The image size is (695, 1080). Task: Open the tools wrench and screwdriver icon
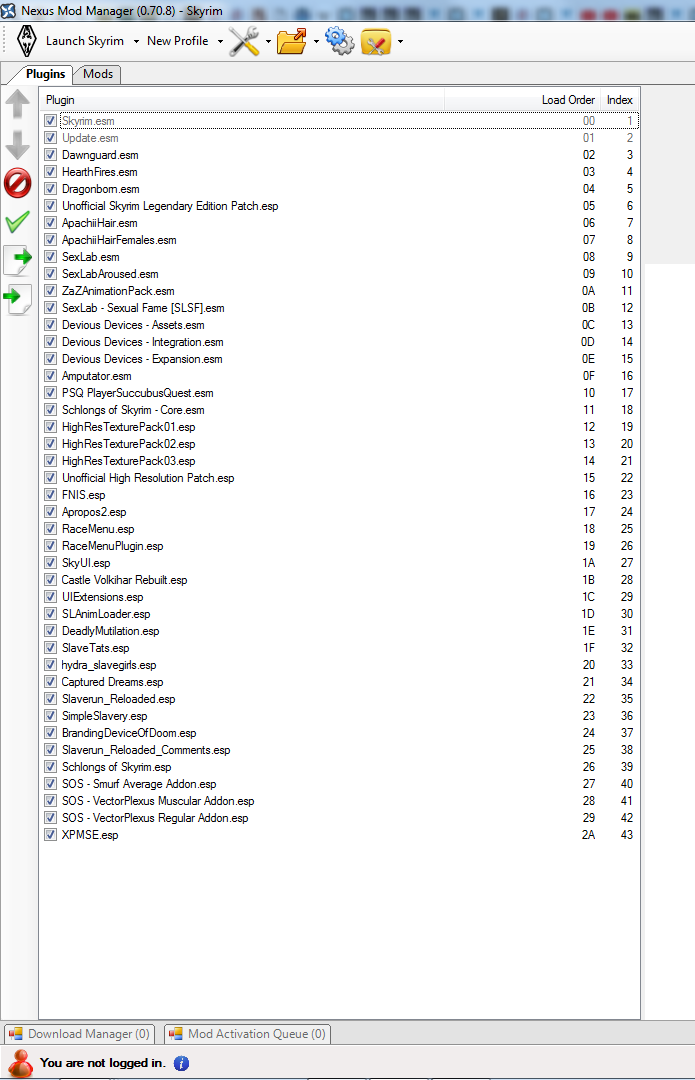[x=244, y=41]
